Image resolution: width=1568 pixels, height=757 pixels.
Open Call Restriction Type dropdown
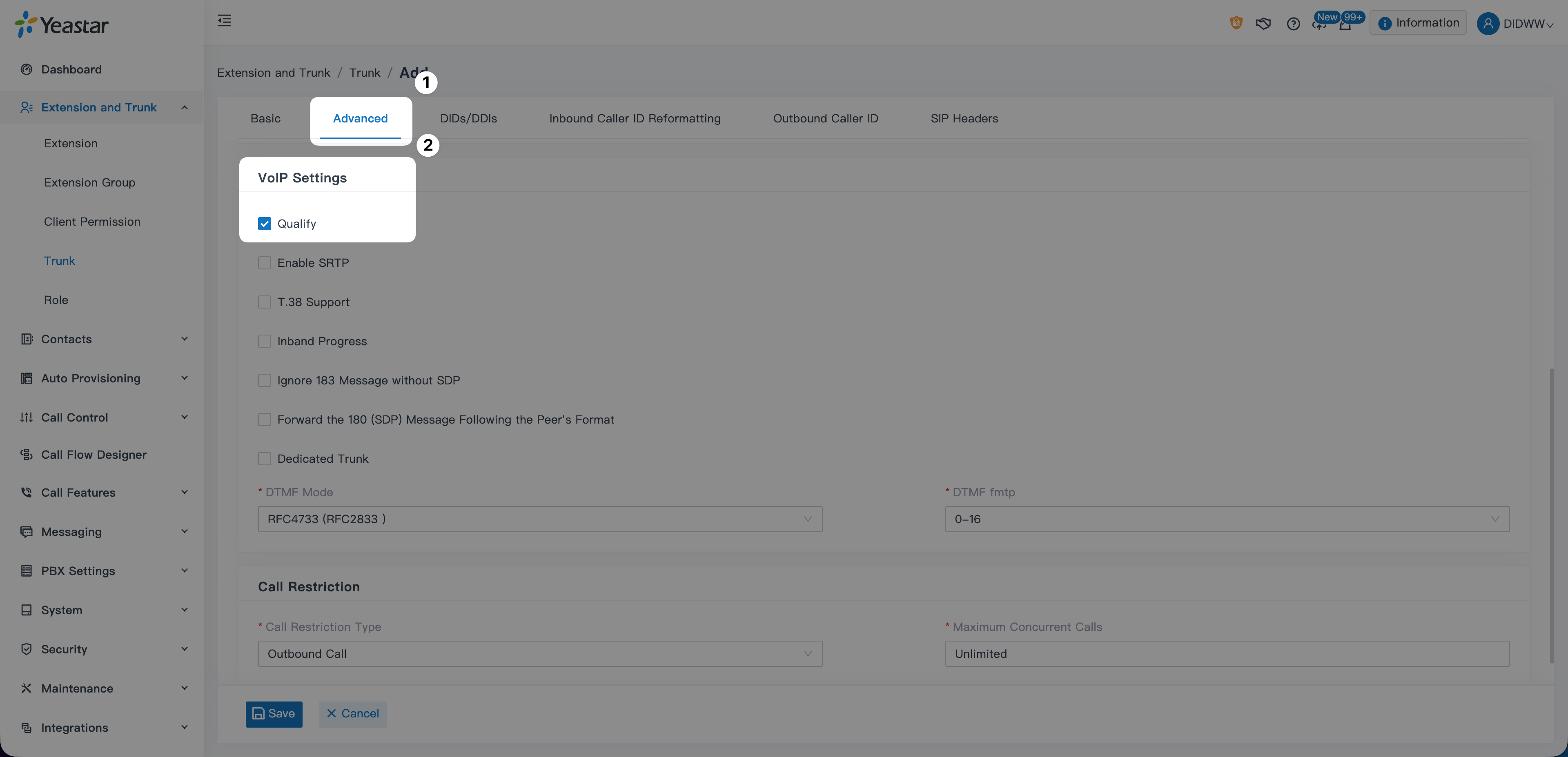click(539, 654)
